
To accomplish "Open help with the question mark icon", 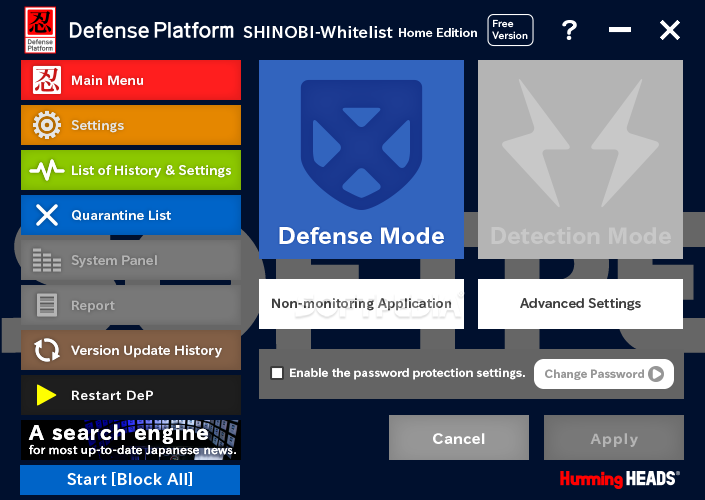I will point(569,30).
